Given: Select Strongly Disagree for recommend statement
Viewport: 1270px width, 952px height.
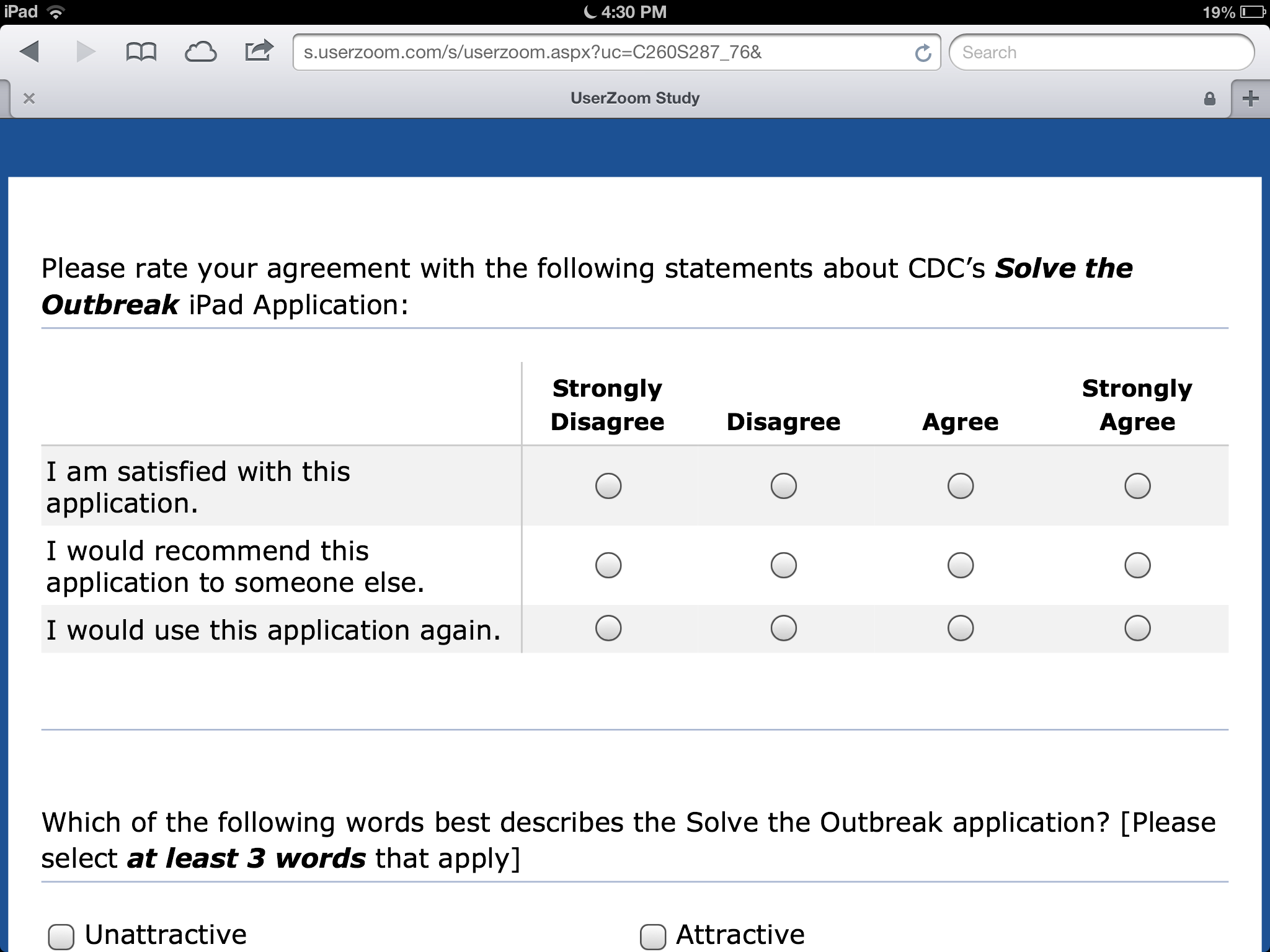Looking at the screenshot, I should 608,565.
